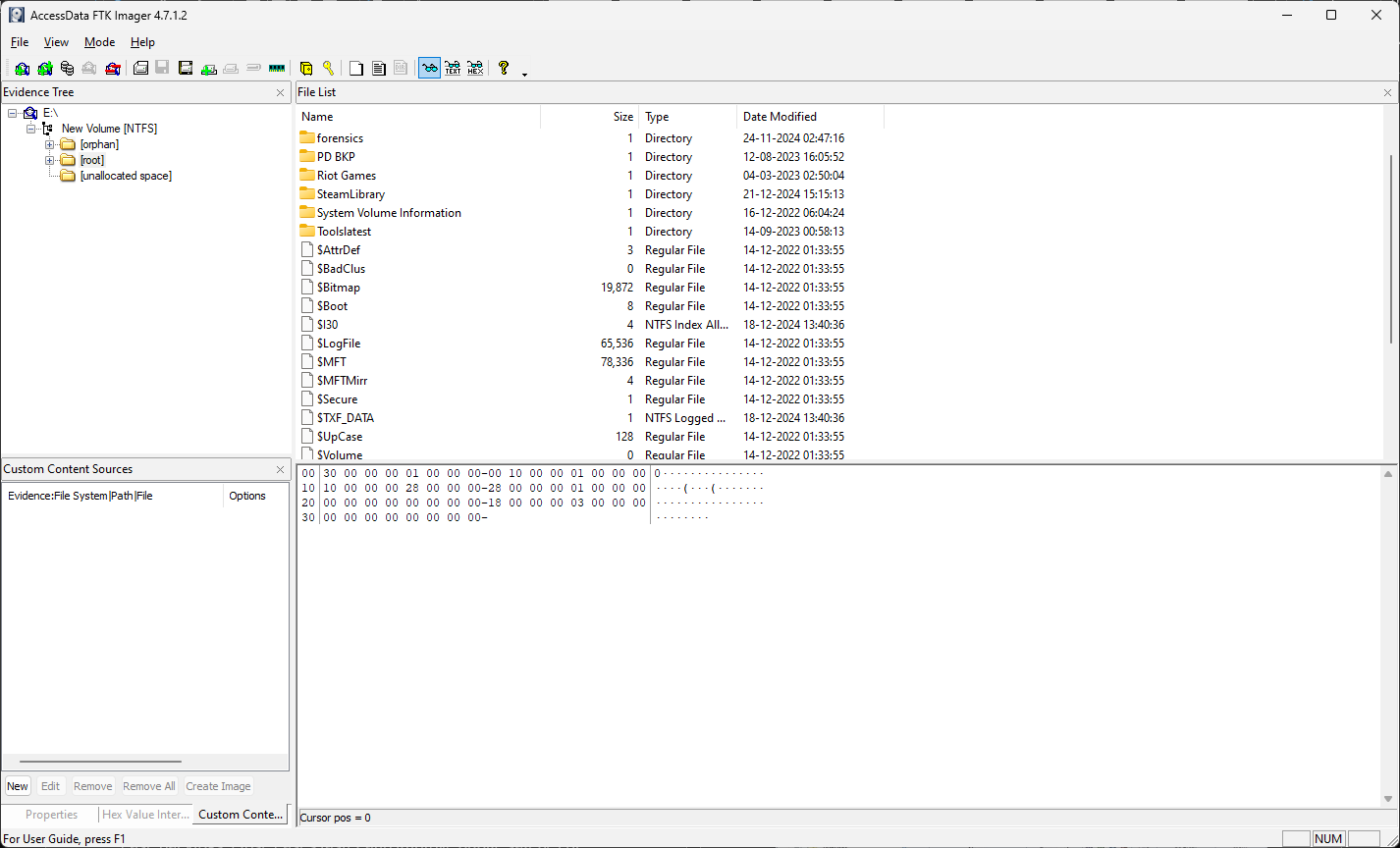Select [unallocated space] in Evidence Tree
The width and height of the screenshot is (1400, 848).
[x=126, y=176]
